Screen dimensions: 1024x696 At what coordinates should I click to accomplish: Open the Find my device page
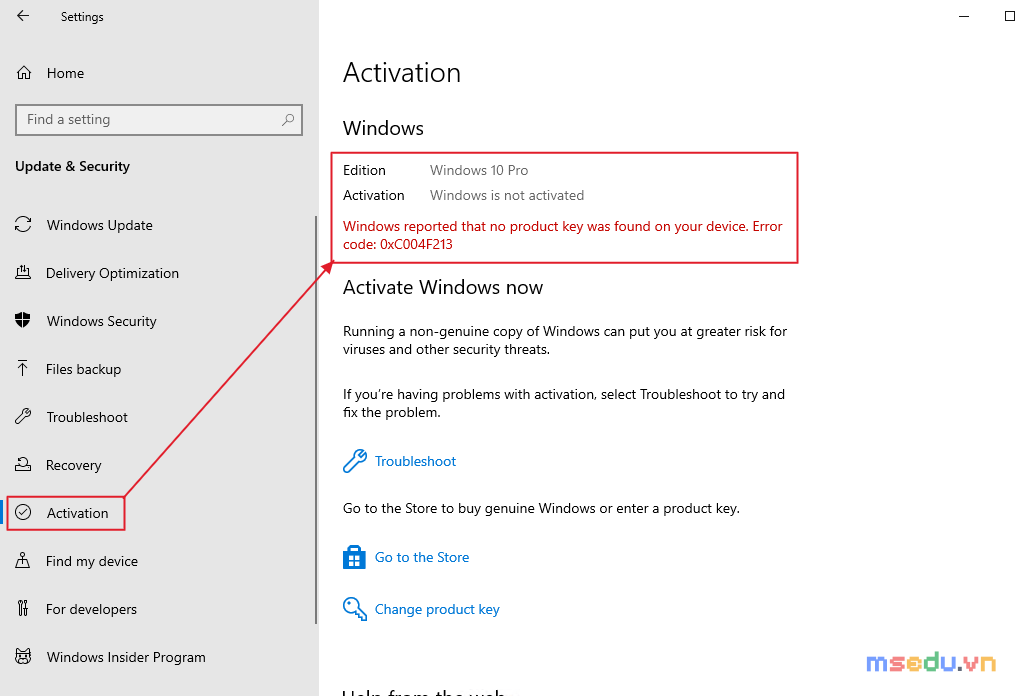click(x=92, y=561)
